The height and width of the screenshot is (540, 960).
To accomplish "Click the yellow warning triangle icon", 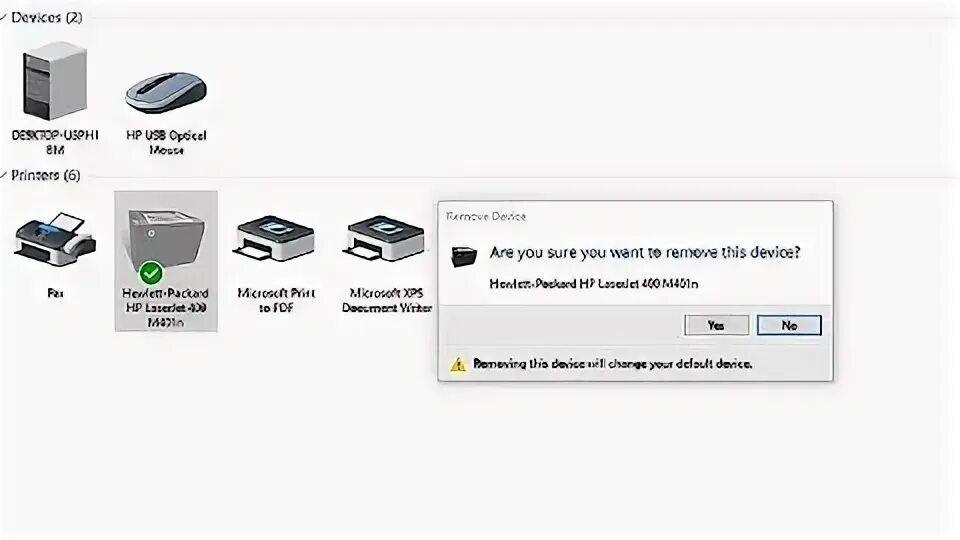I will pyautogui.click(x=458, y=365).
